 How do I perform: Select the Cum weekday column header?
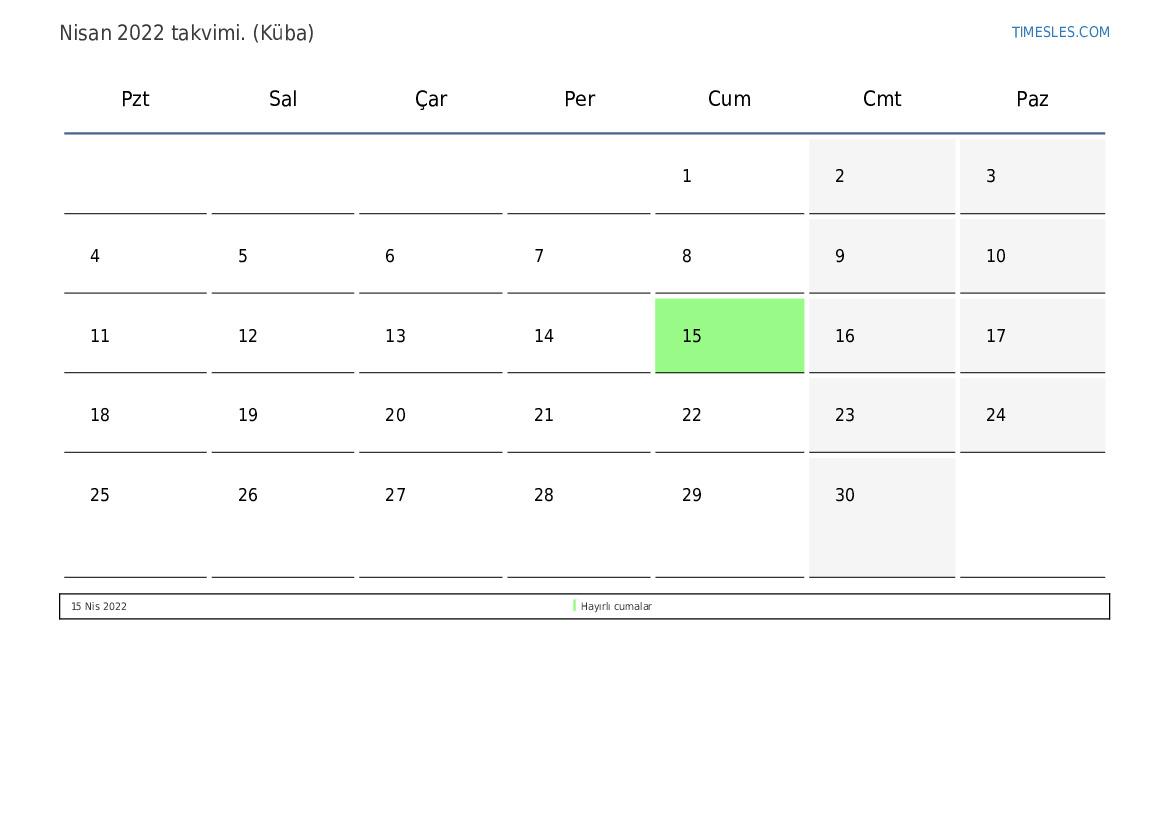tap(729, 99)
